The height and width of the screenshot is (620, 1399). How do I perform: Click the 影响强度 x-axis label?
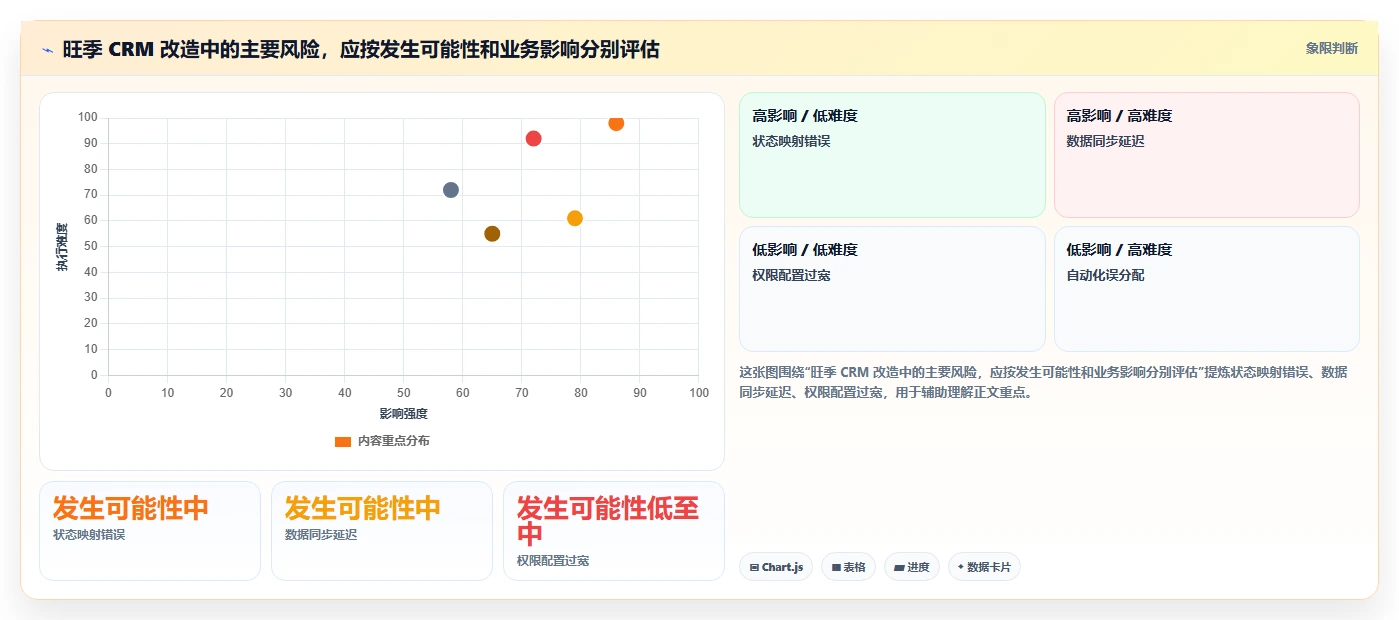point(403,414)
